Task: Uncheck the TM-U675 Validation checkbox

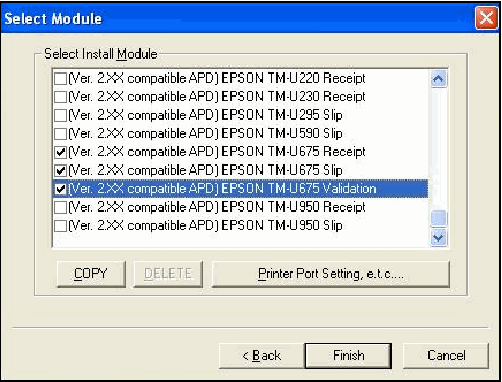Action: (x=60, y=189)
